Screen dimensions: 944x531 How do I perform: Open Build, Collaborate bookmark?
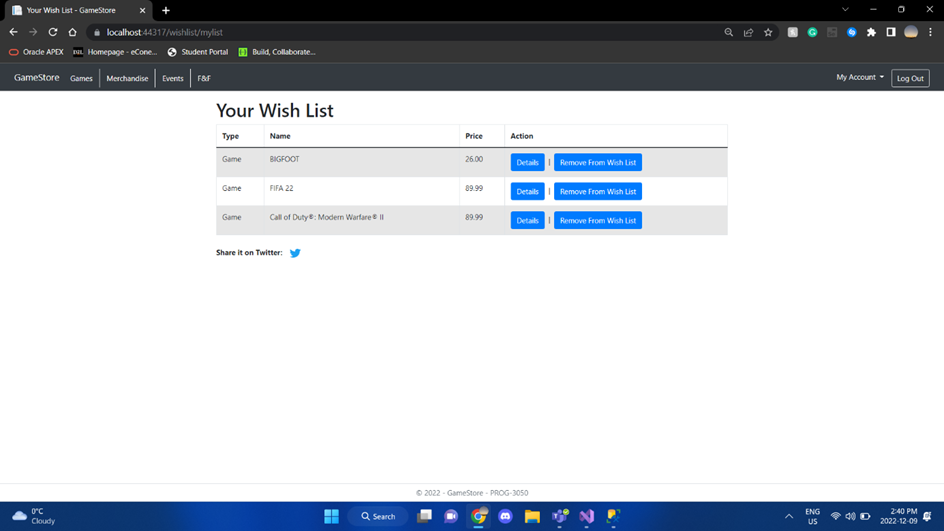(x=277, y=52)
